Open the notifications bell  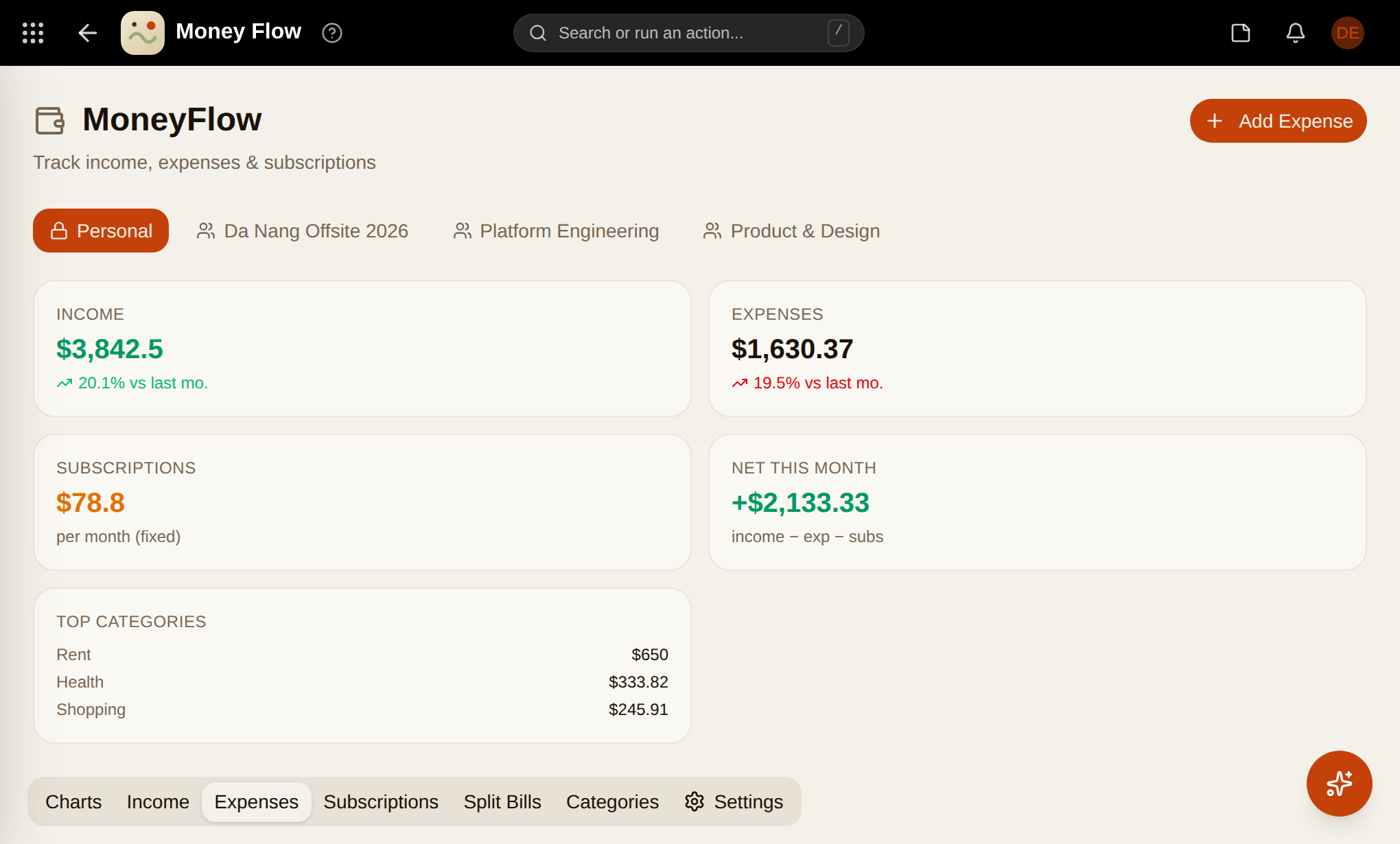point(1296,33)
